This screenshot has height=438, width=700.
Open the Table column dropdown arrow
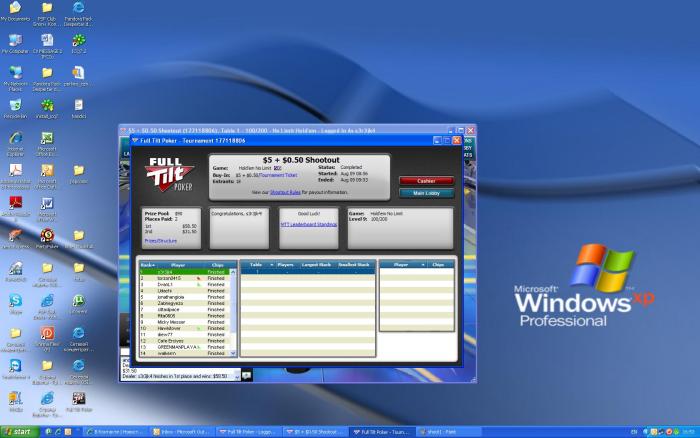tap(271, 265)
